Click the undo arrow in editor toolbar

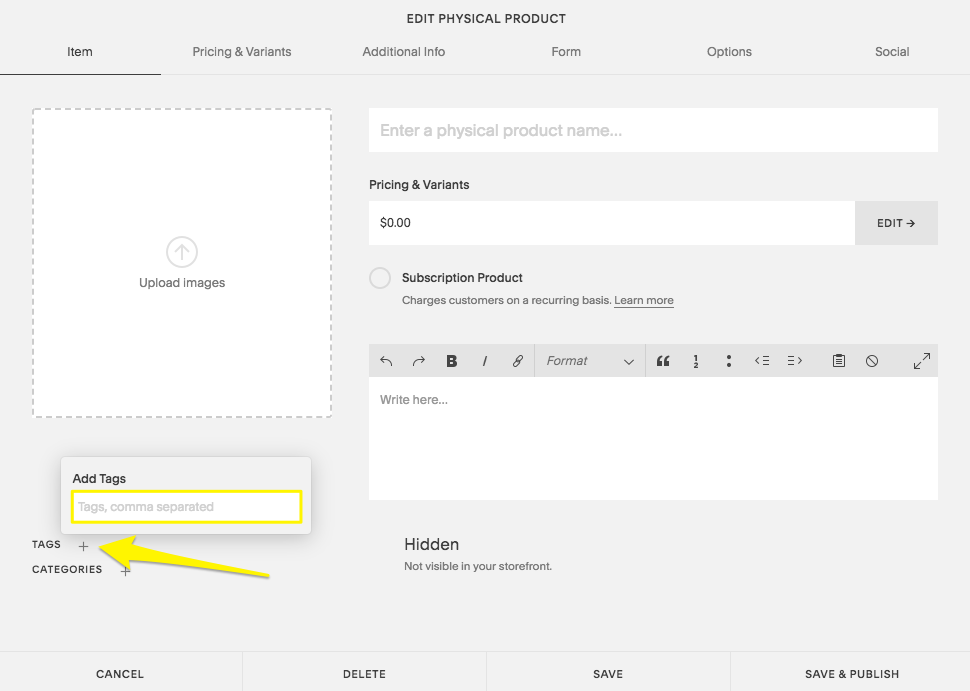[387, 361]
